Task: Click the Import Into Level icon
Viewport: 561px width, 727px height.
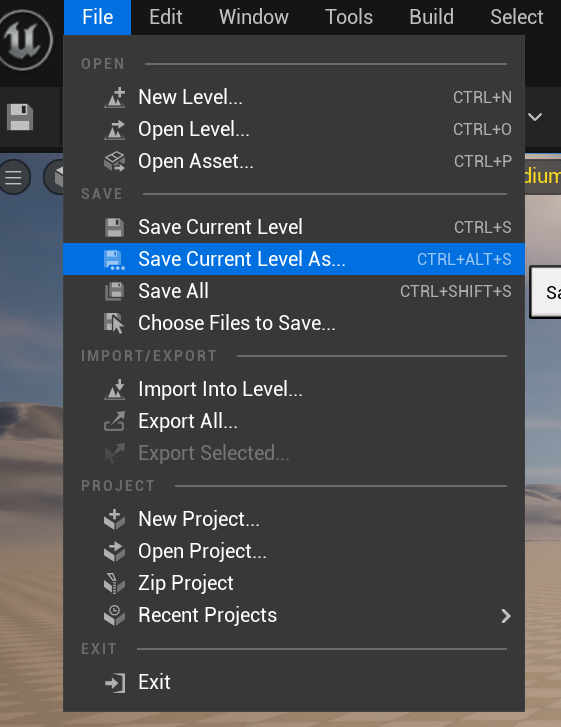Action: [115, 389]
